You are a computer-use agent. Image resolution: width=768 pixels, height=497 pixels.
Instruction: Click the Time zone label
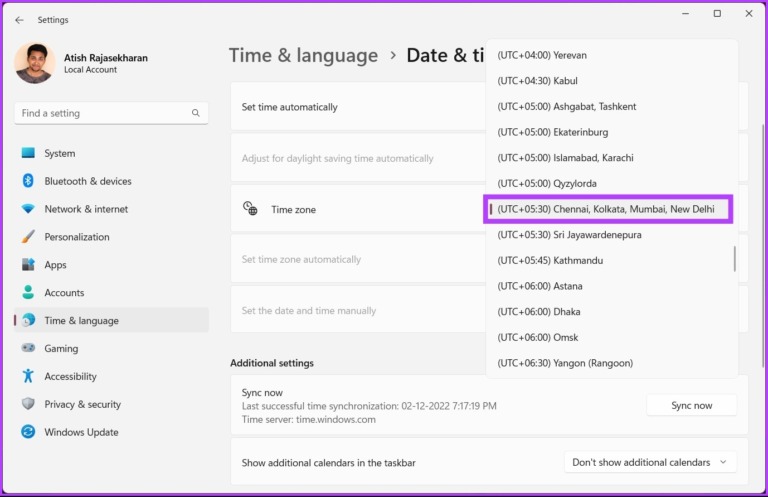293,210
